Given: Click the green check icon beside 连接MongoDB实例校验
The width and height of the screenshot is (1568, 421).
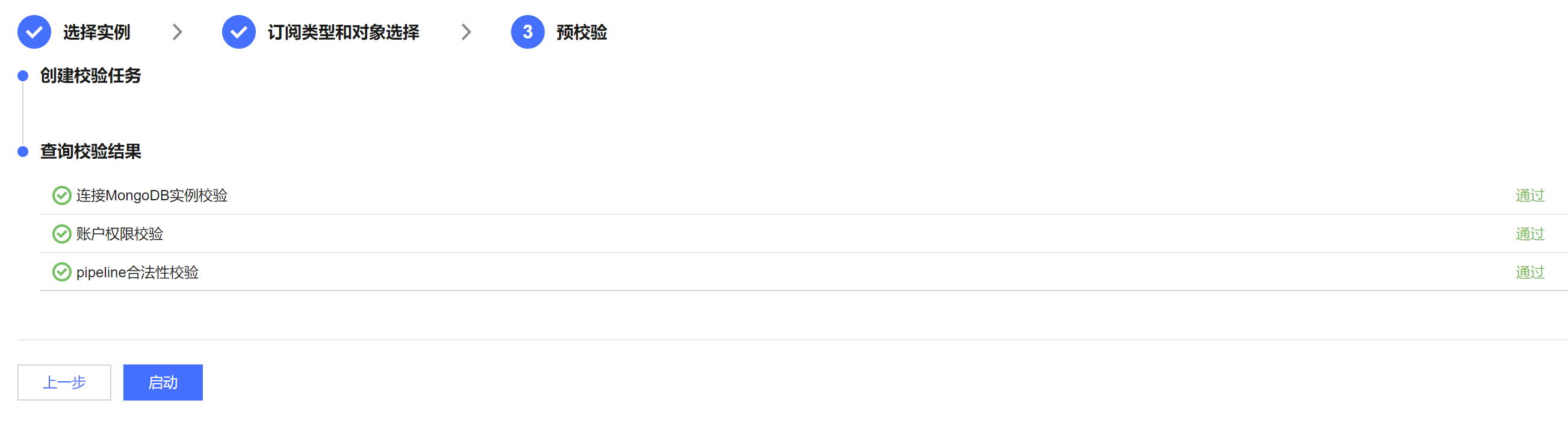Looking at the screenshot, I should 61,195.
